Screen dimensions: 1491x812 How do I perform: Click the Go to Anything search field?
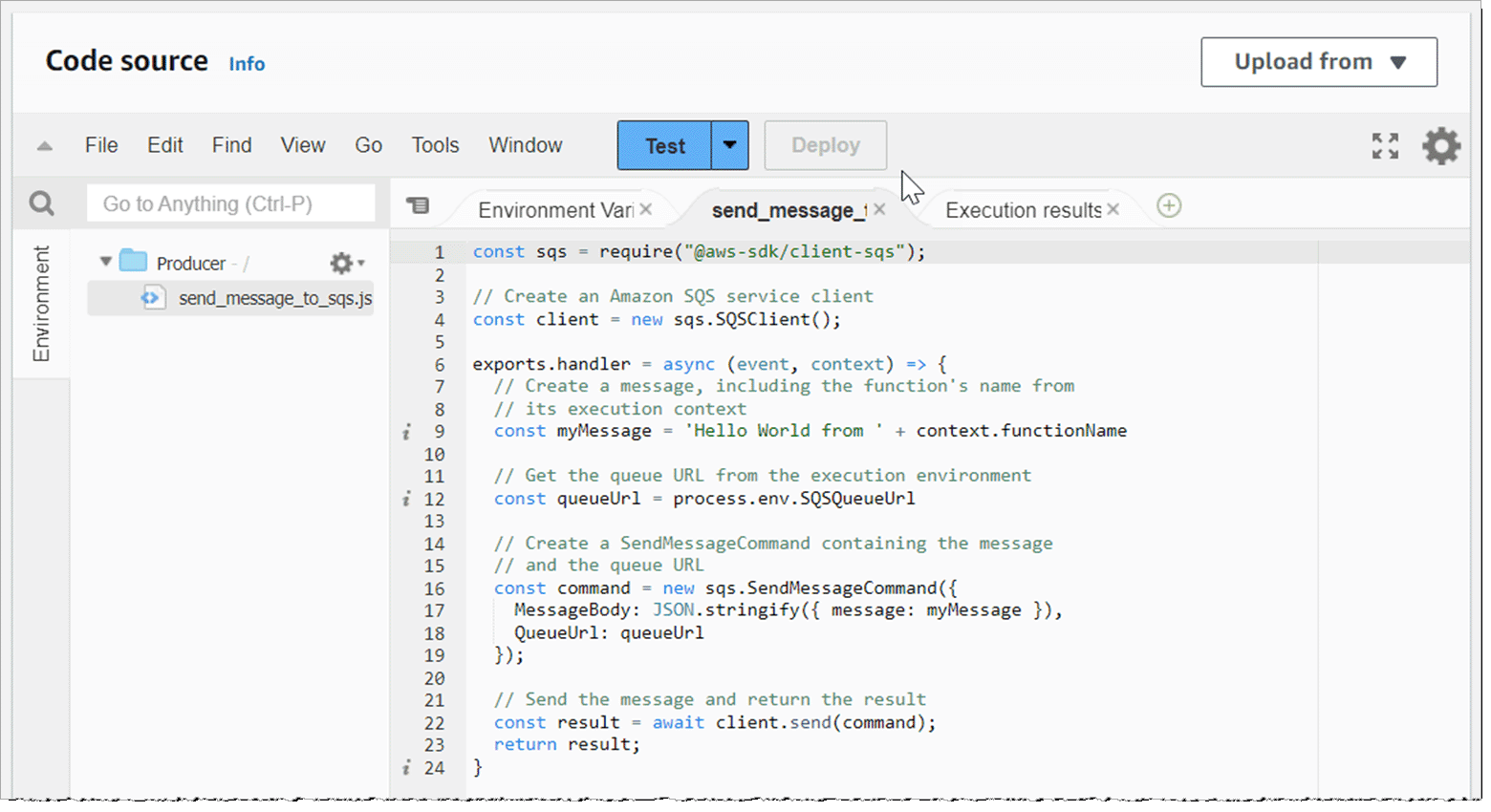point(230,203)
